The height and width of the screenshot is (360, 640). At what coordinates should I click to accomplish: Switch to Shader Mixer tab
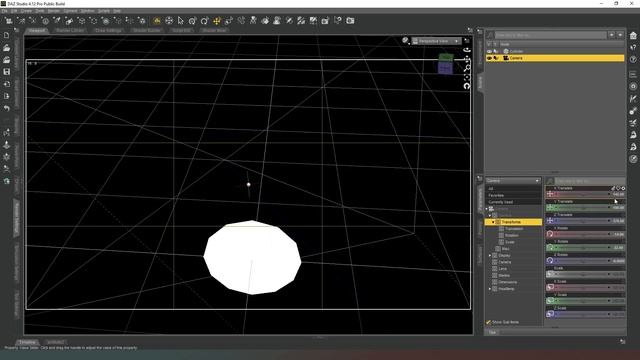[214, 30]
